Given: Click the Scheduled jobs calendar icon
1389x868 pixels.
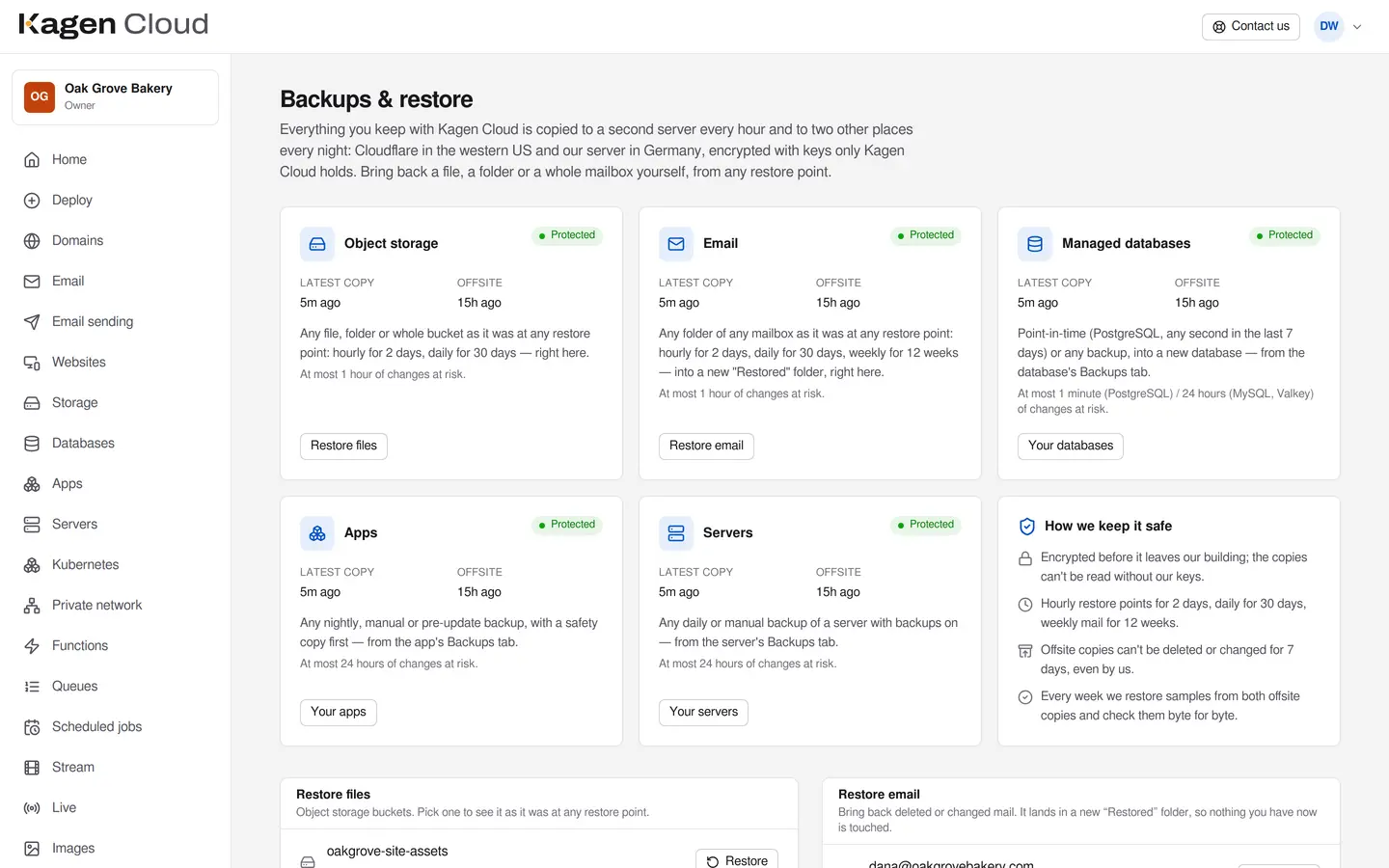Looking at the screenshot, I should point(32,727).
